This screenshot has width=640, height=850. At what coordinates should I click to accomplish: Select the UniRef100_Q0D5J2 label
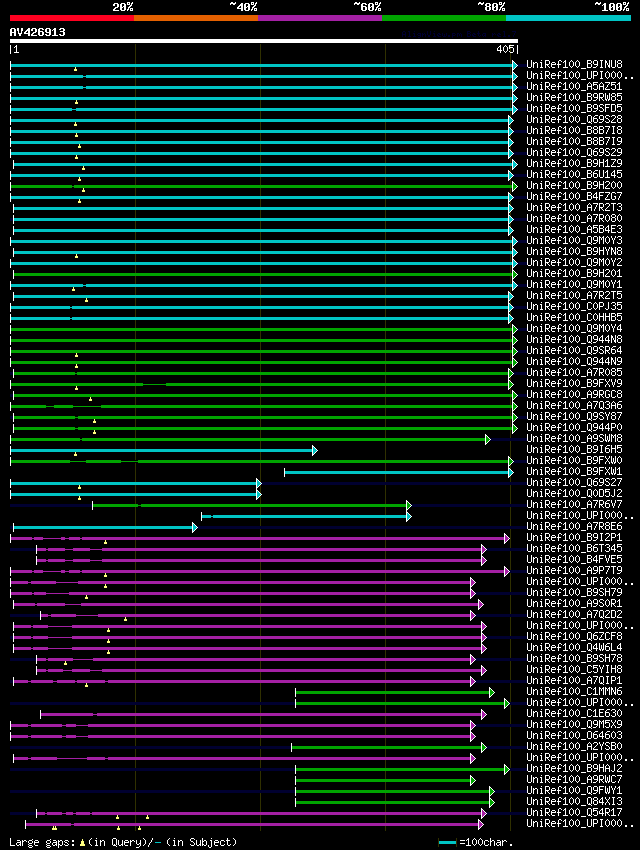click(574, 493)
